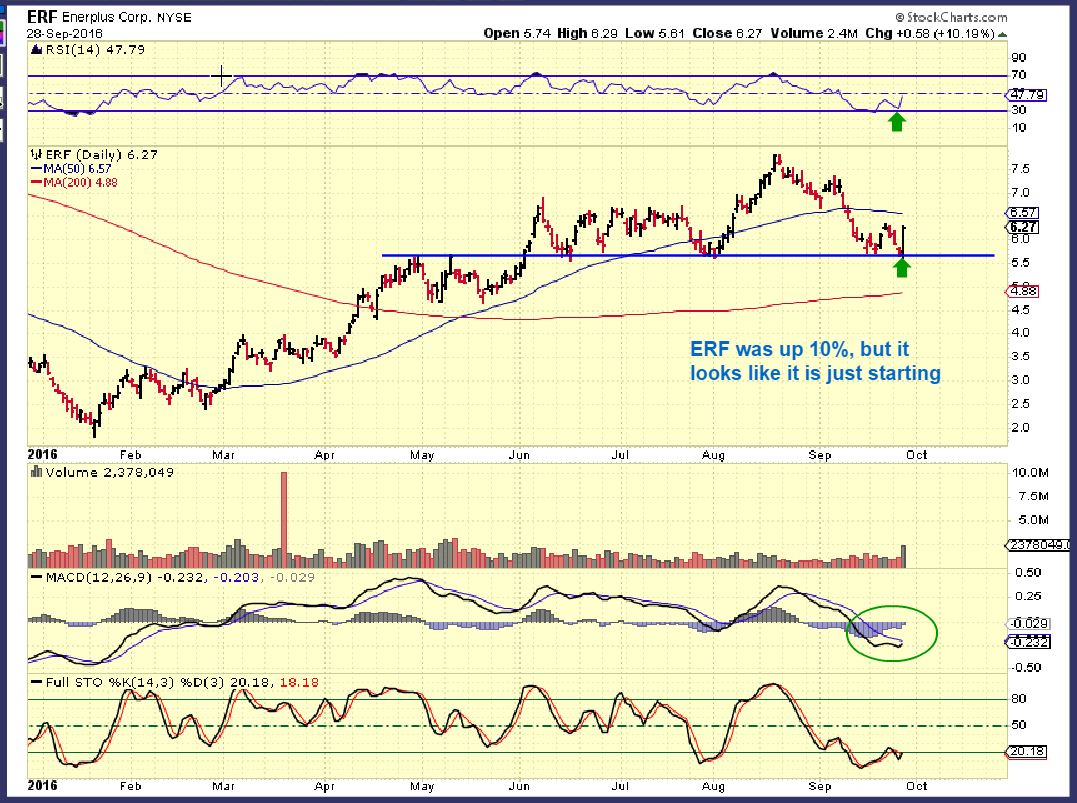Click the gray -0.029 histogram value in MACD label

point(292,577)
